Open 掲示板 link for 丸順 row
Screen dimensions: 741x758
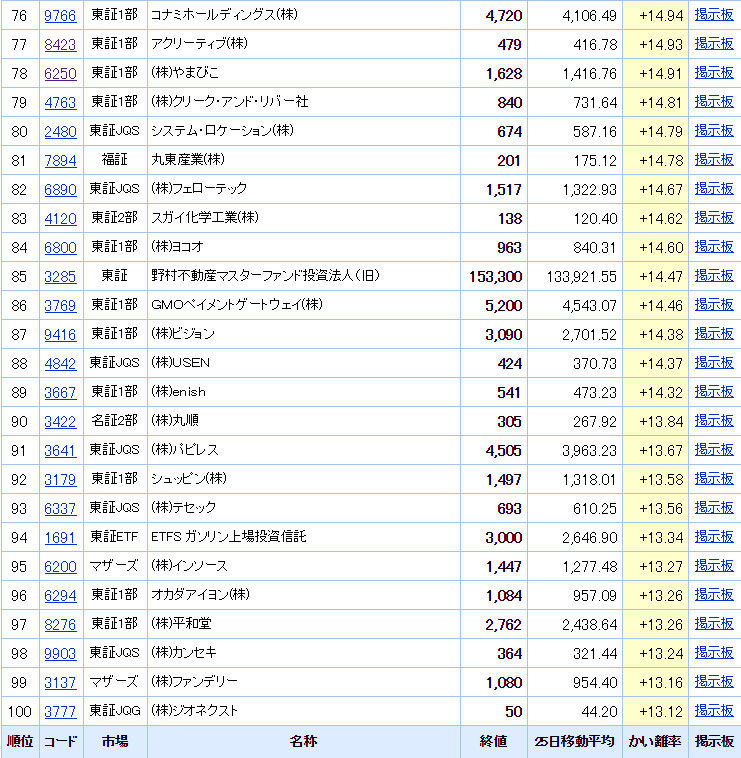(x=714, y=421)
